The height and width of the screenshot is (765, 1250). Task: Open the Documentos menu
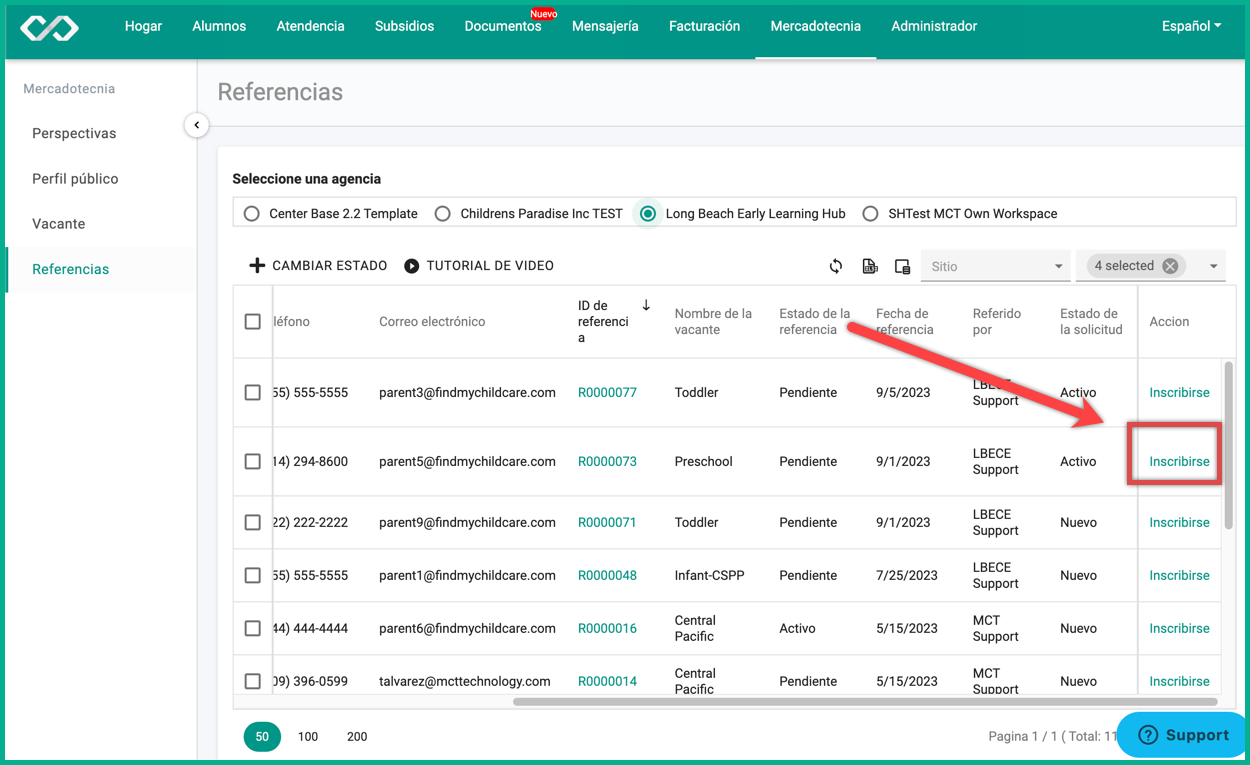click(x=503, y=26)
